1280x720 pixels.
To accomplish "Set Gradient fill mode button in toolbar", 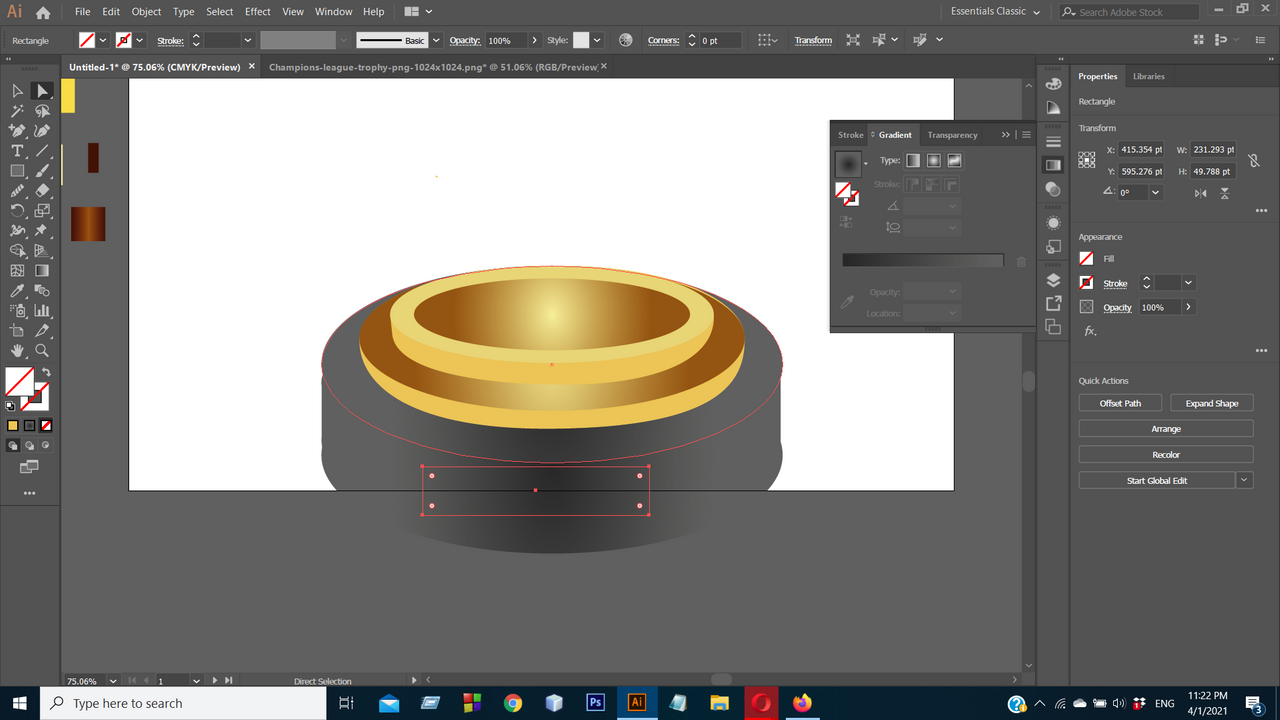I will click(x=29, y=425).
